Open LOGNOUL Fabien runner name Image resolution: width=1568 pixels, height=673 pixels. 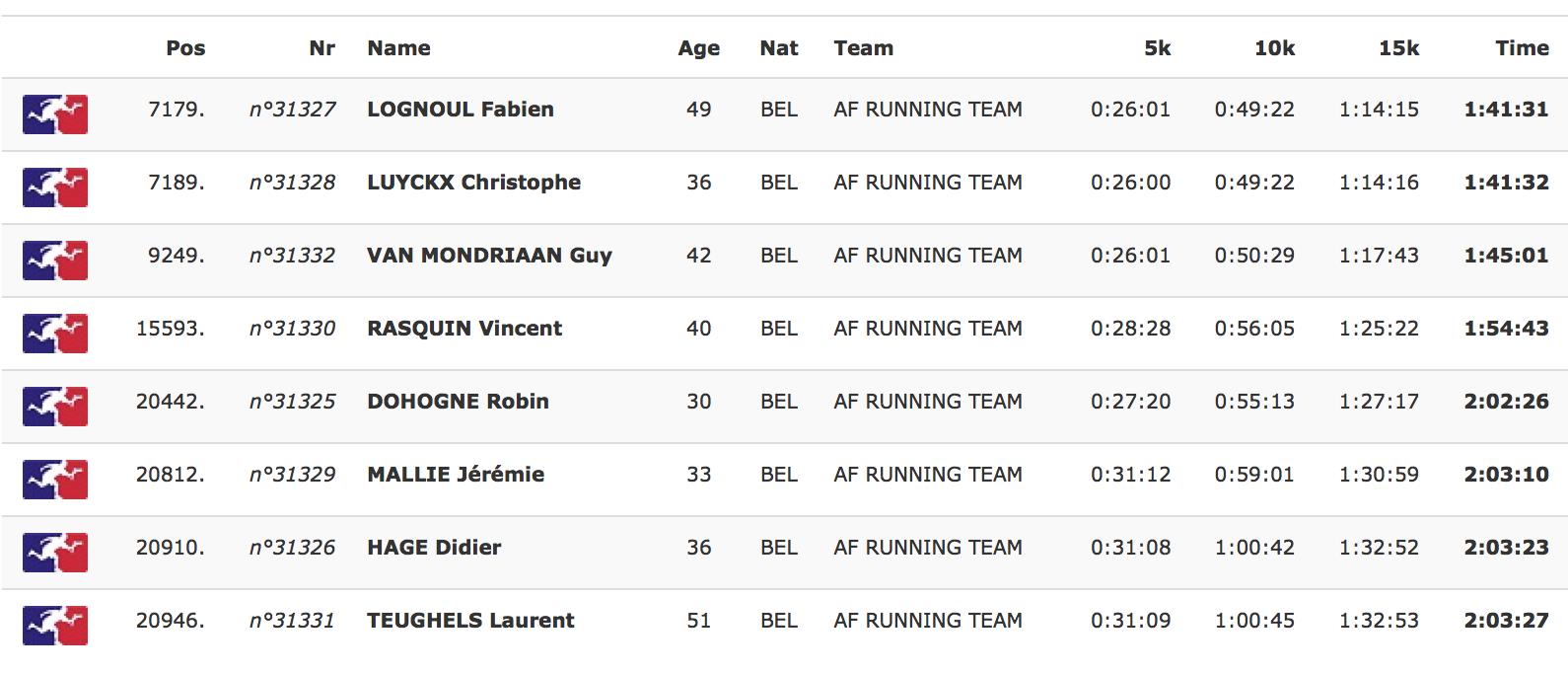[461, 110]
